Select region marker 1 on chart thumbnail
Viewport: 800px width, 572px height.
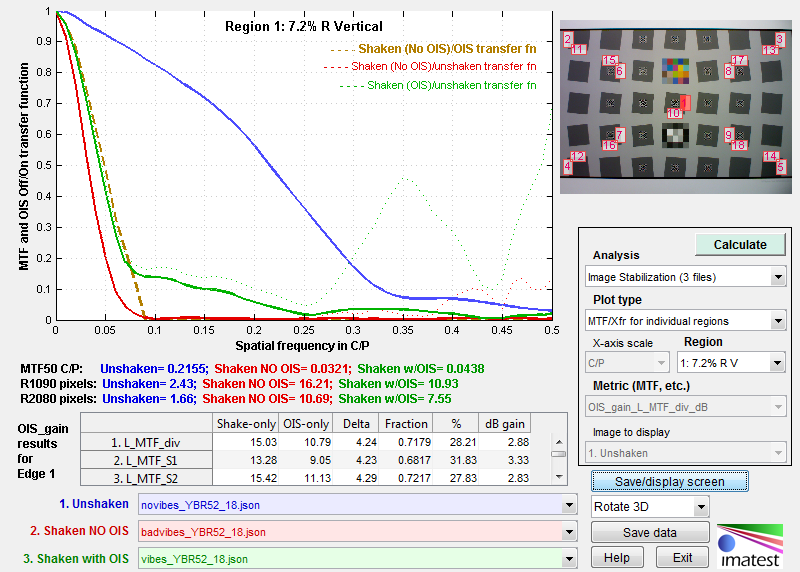(685, 102)
